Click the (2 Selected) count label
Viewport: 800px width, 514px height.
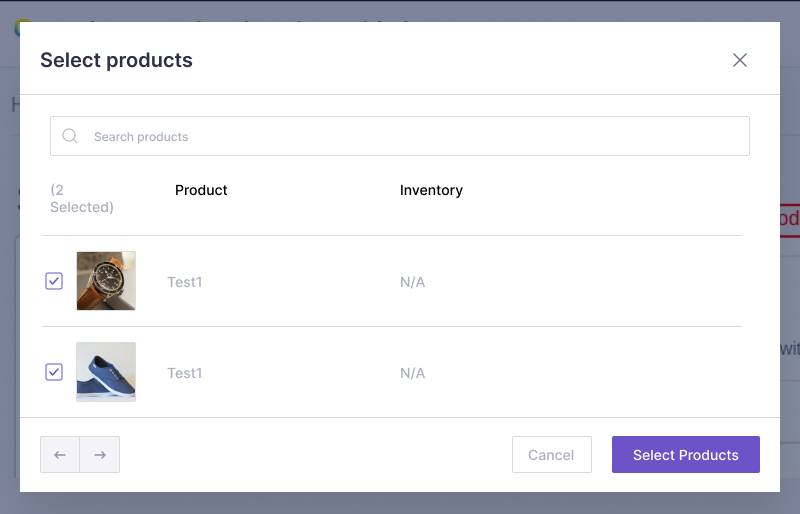coord(81,198)
